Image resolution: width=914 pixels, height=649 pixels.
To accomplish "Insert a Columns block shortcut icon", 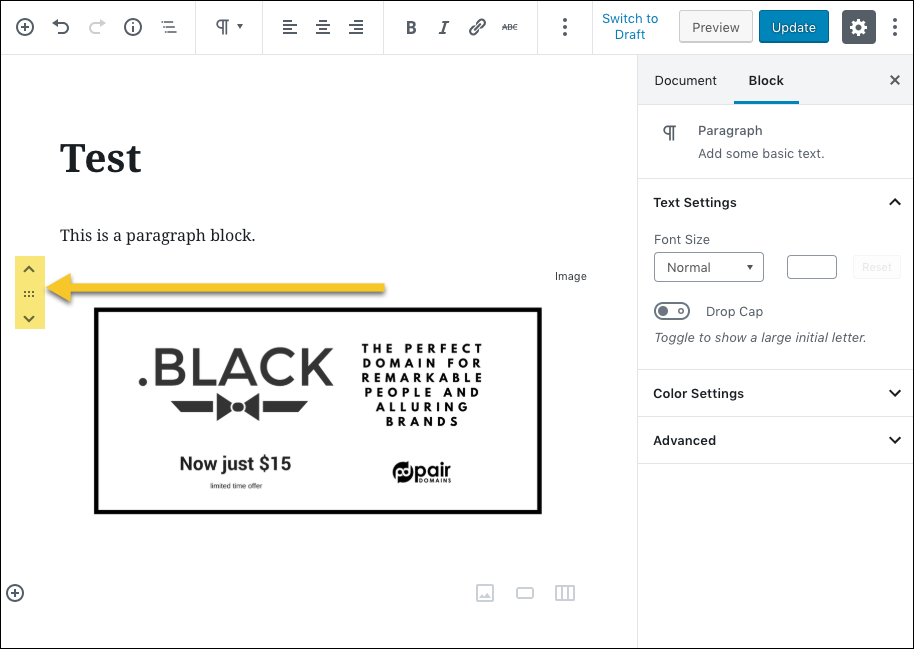I will pyautogui.click(x=565, y=593).
